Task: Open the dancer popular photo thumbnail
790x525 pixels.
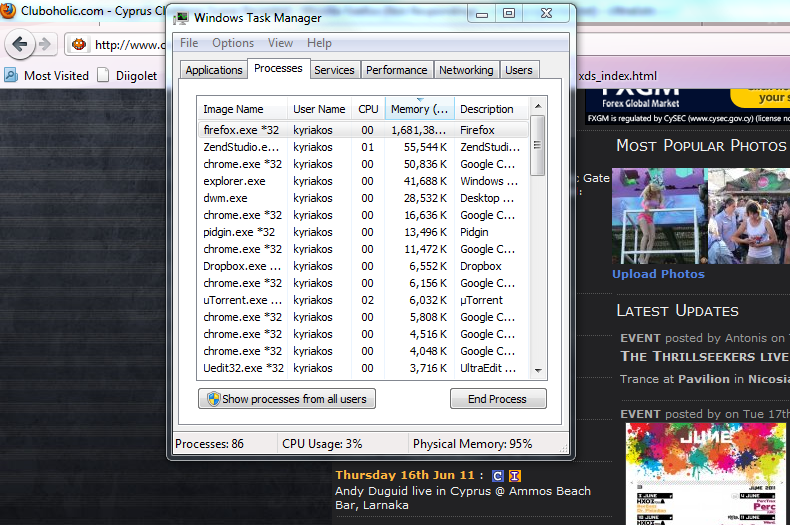Action: pos(660,216)
